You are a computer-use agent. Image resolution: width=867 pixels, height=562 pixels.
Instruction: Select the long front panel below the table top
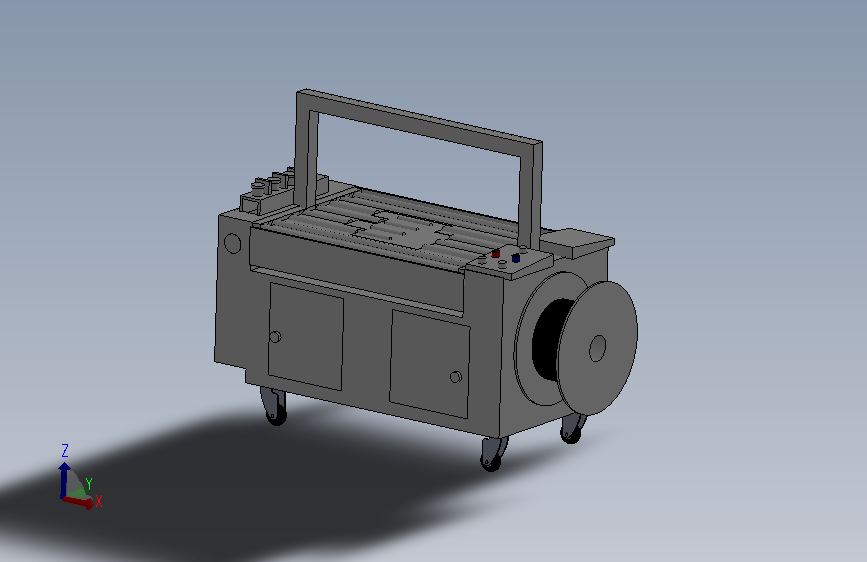357,270
